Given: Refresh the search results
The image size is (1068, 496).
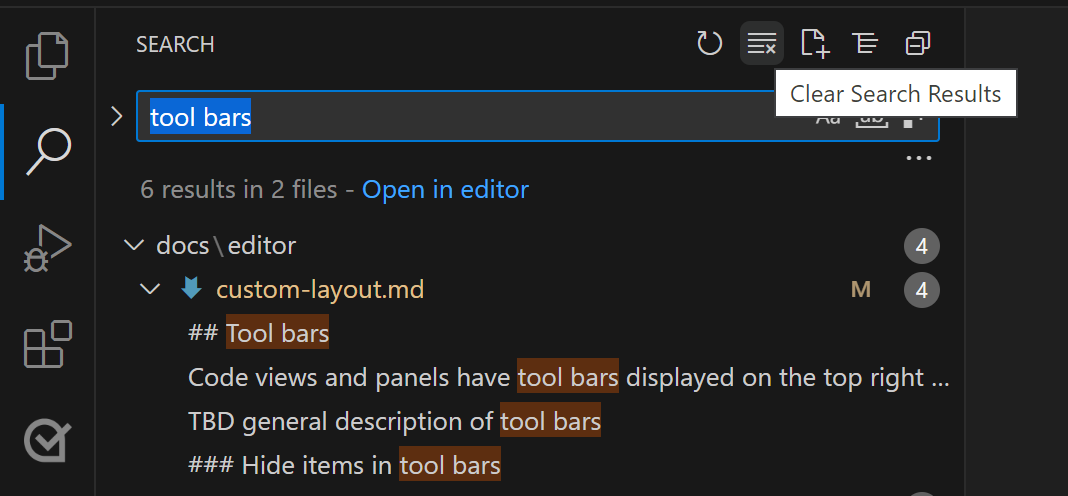Looking at the screenshot, I should tap(709, 44).
